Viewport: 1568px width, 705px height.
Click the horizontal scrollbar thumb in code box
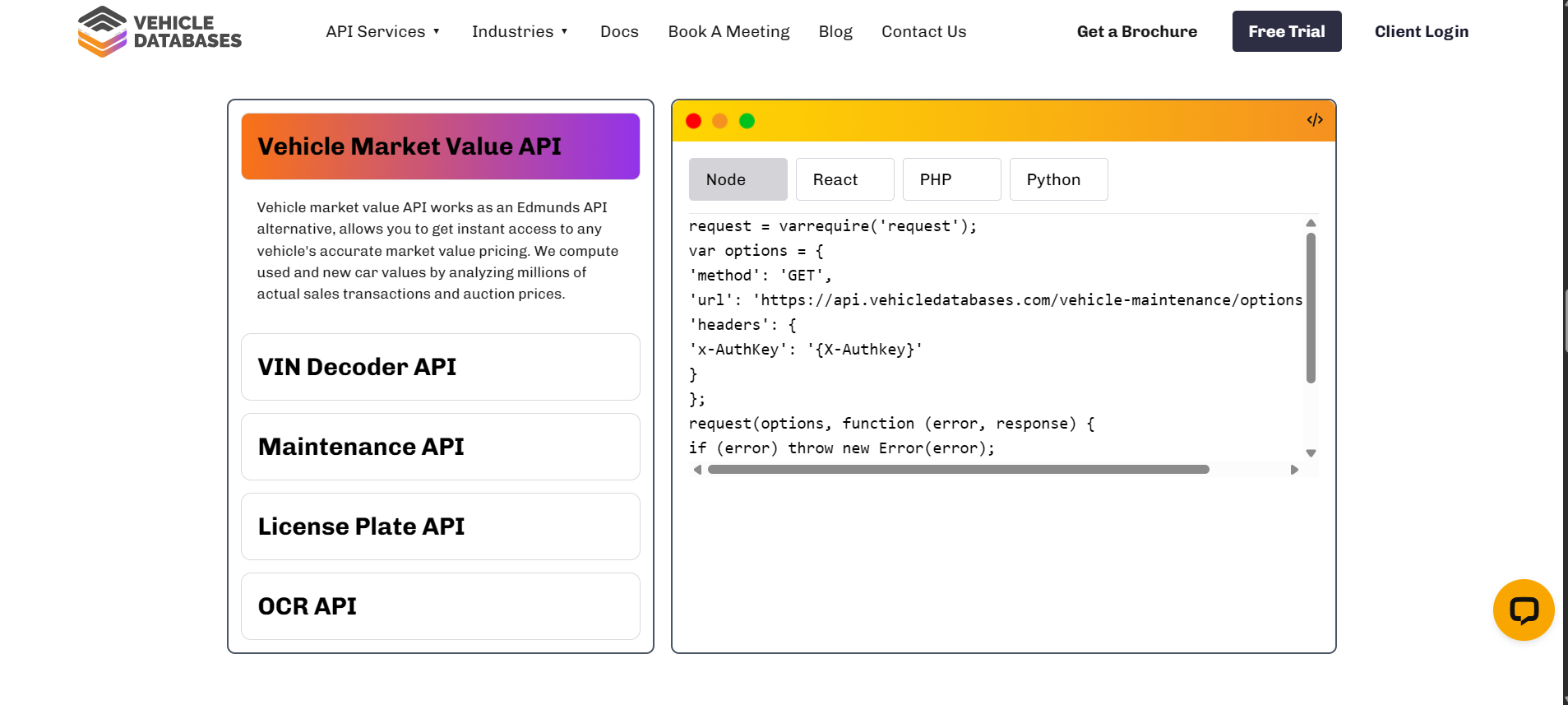[x=959, y=470]
